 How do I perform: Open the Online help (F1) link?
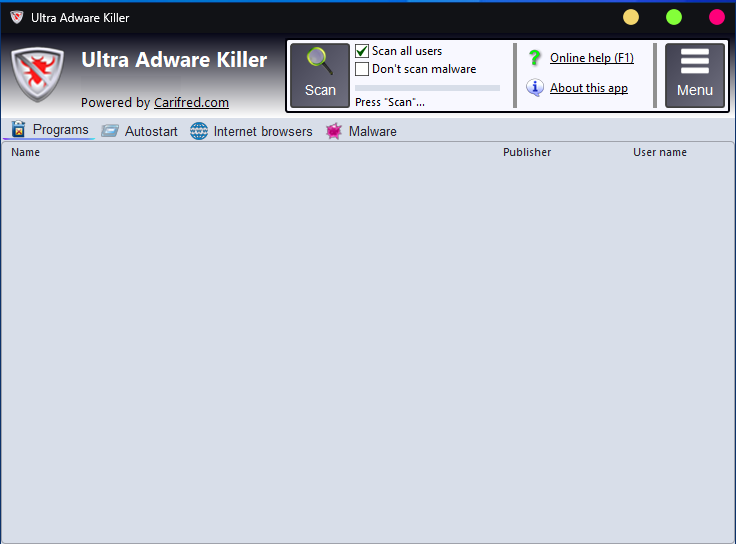[591, 58]
